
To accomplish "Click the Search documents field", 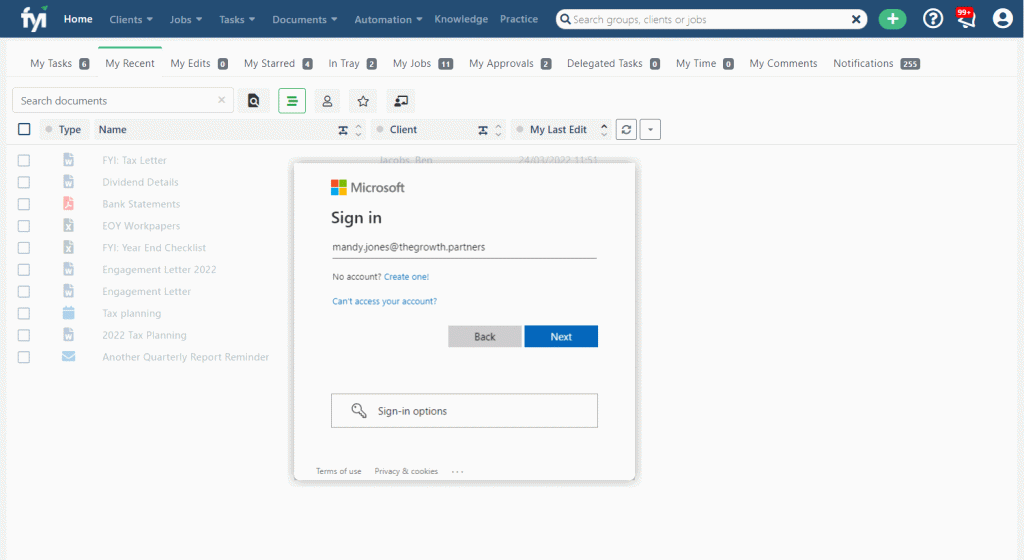I will 123,101.
